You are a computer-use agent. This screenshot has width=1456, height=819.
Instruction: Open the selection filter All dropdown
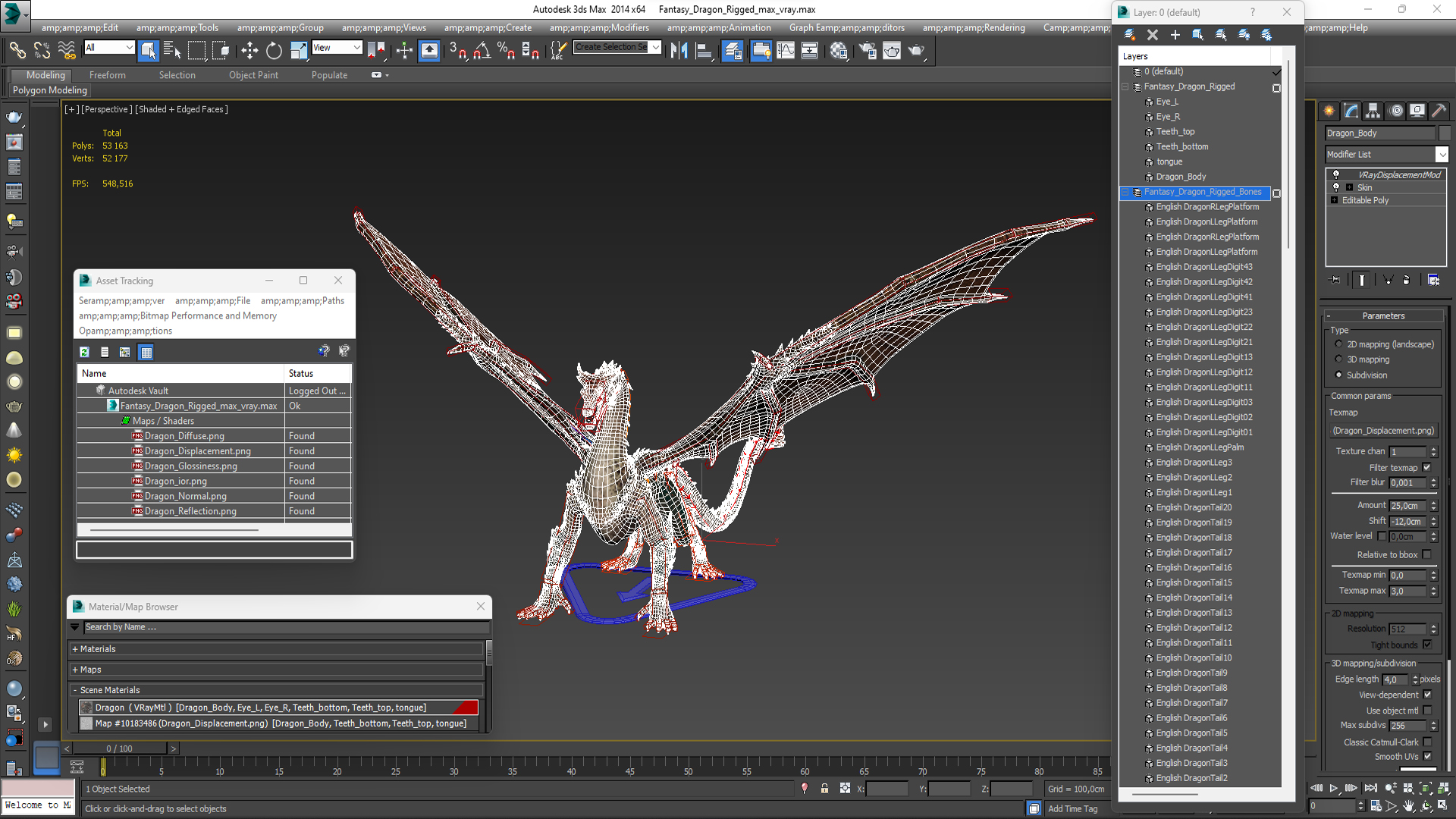pos(129,48)
